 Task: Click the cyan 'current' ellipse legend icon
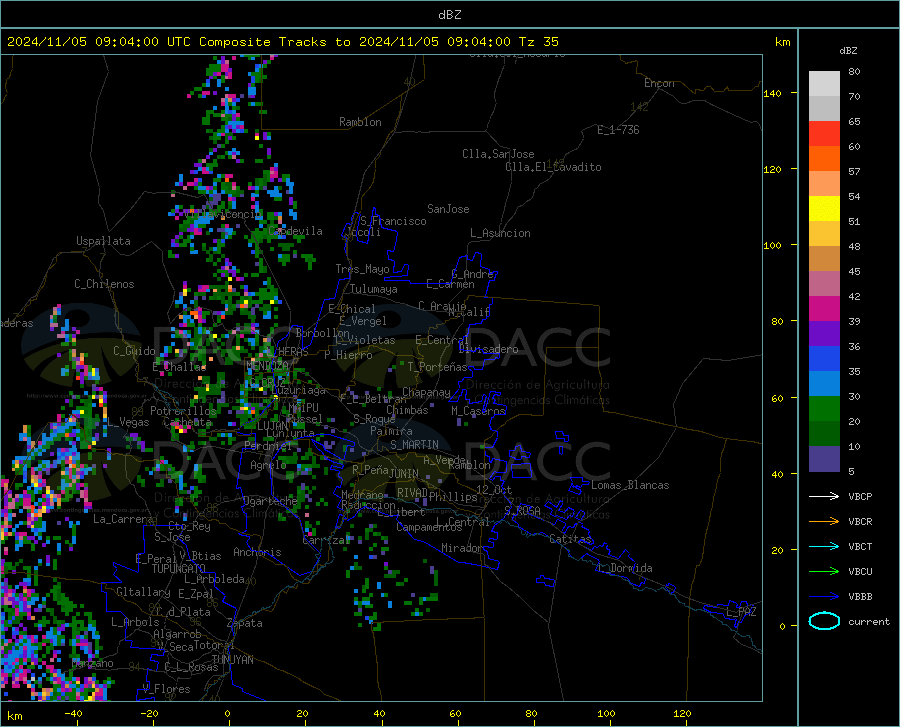[x=824, y=621]
